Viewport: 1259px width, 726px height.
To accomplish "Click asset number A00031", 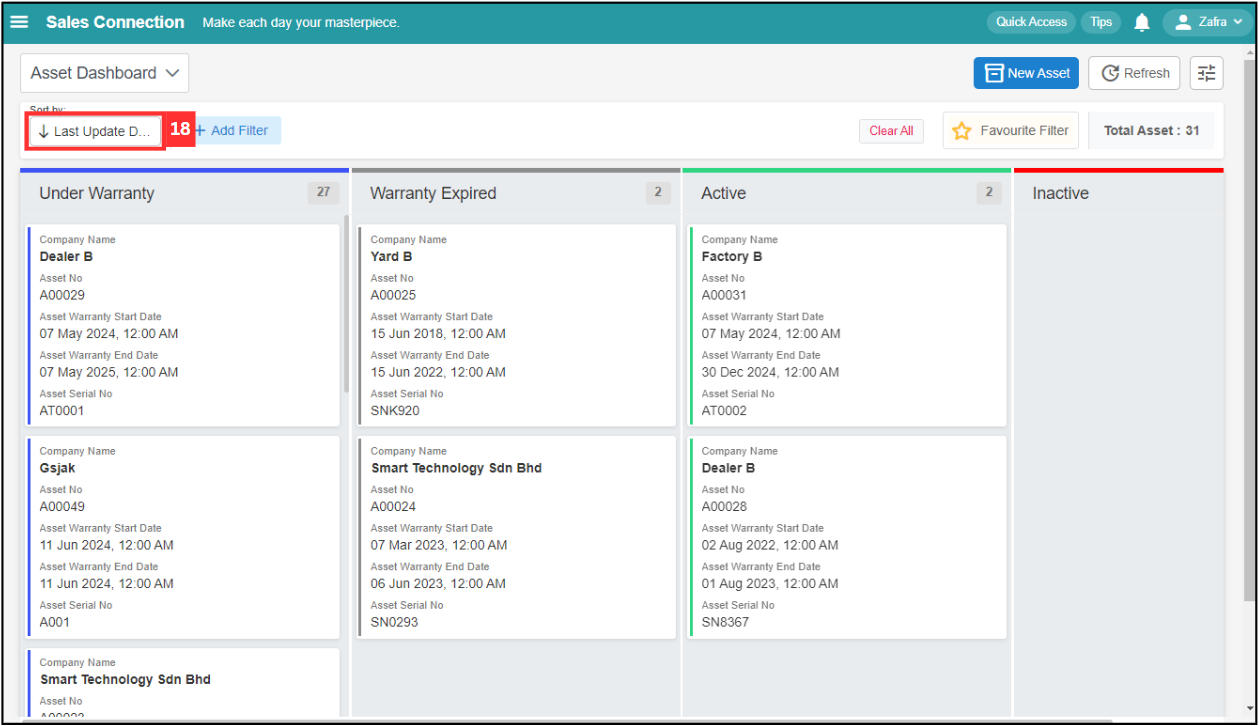I will 724,295.
